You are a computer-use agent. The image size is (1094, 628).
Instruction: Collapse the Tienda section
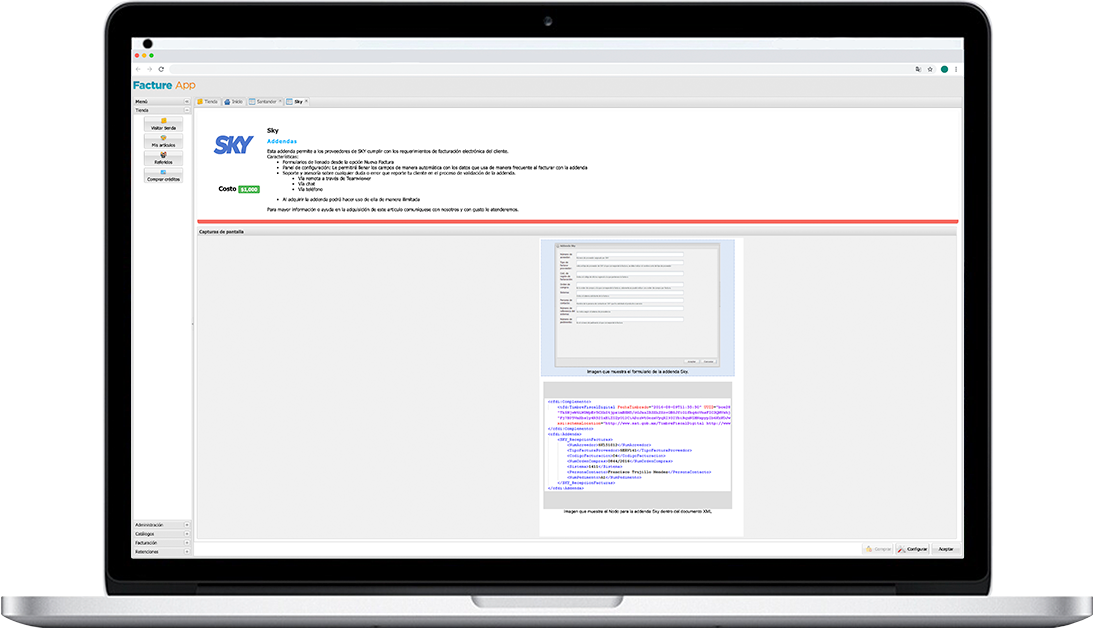tap(187, 110)
